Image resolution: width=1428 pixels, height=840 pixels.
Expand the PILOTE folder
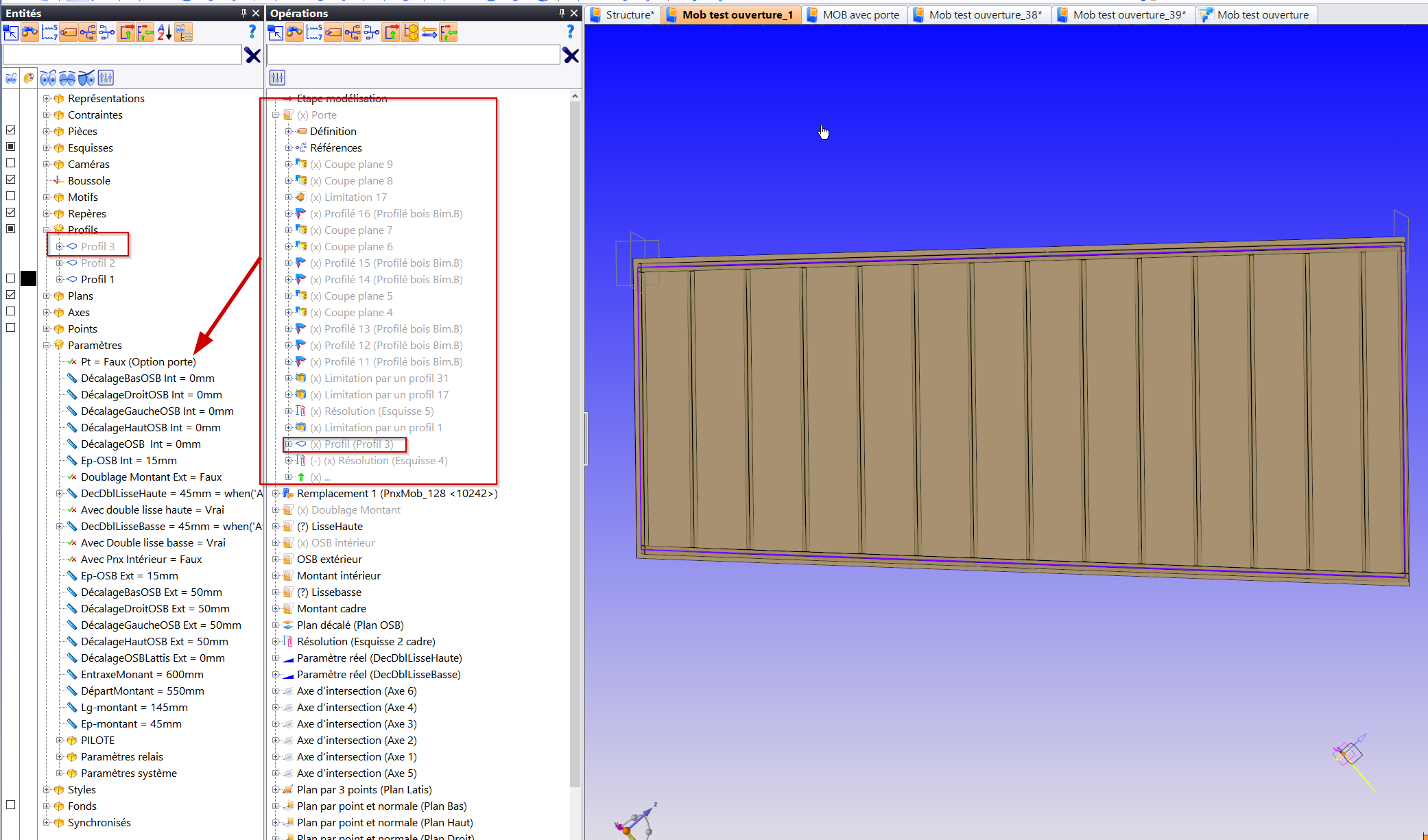coord(59,740)
